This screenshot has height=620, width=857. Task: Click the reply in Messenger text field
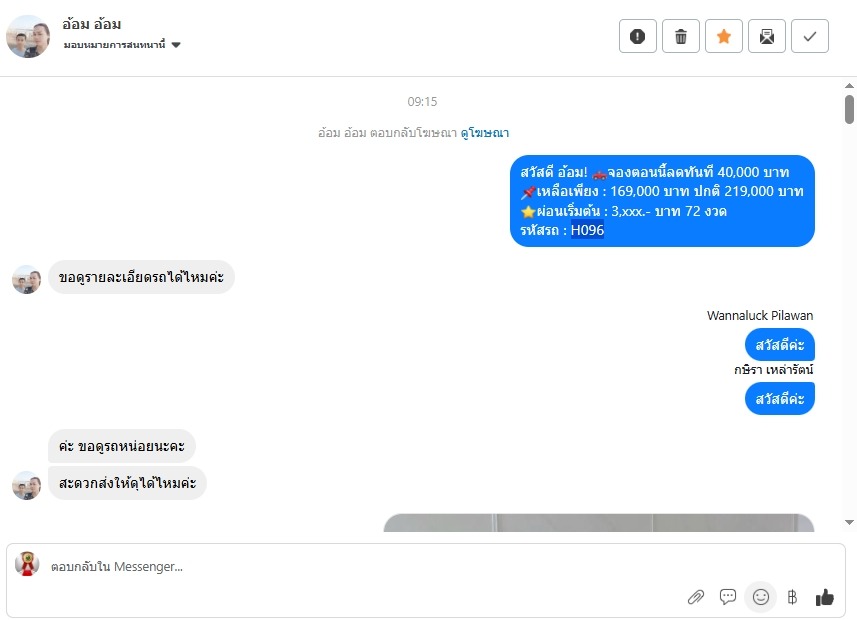361,566
